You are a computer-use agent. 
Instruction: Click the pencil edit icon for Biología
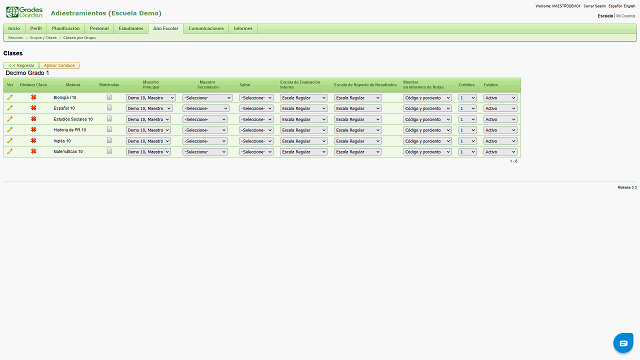(x=10, y=98)
